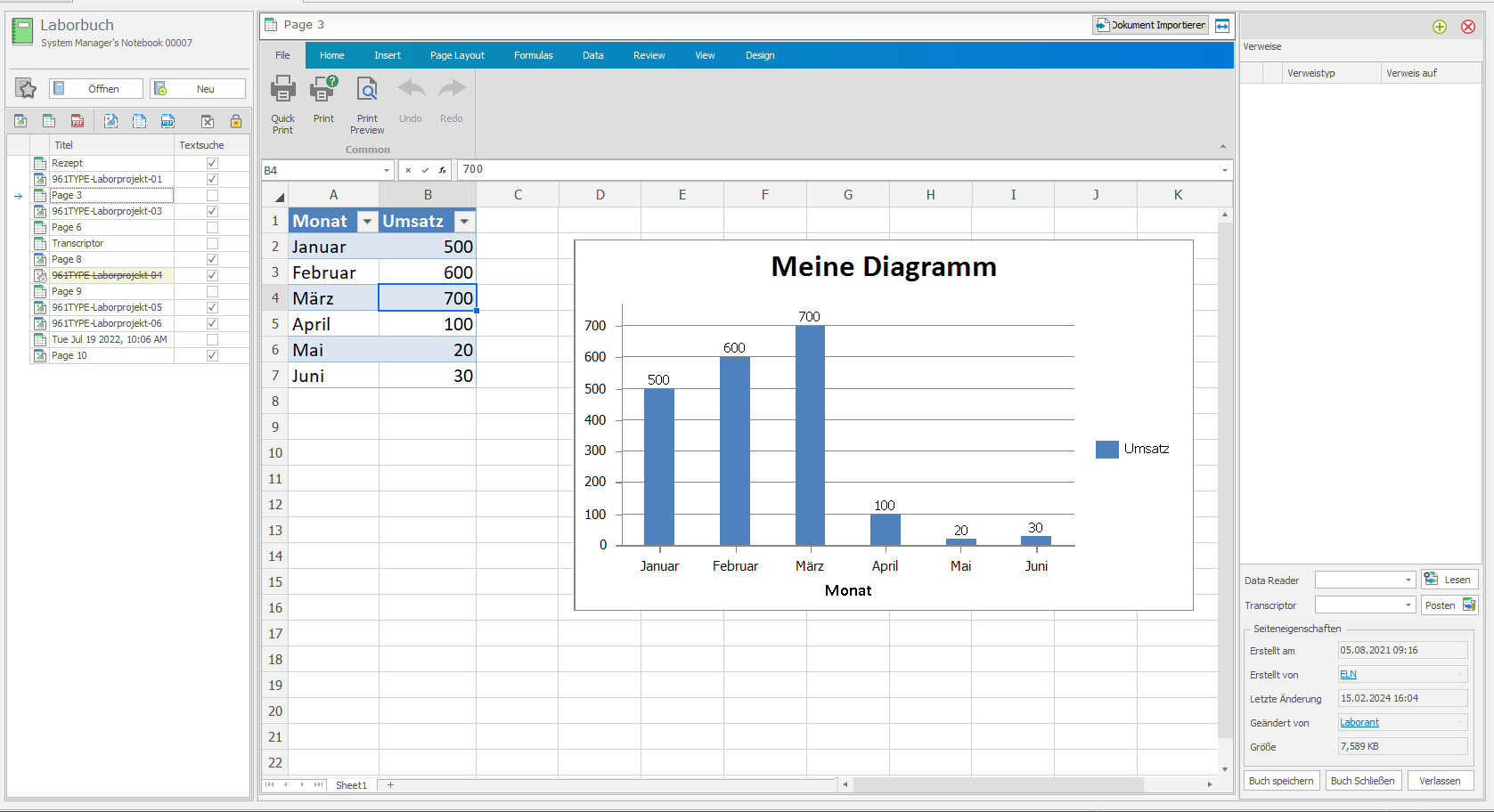Click the Öffnen button
The image size is (1494, 812).
(x=96, y=88)
